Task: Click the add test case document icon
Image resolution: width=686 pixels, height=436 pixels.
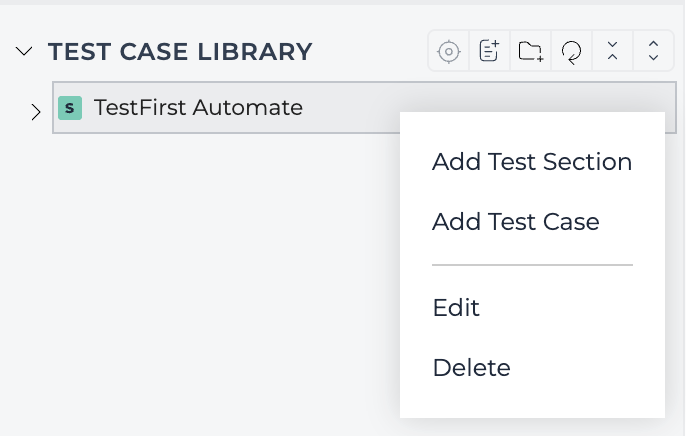Action: (489, 51)
